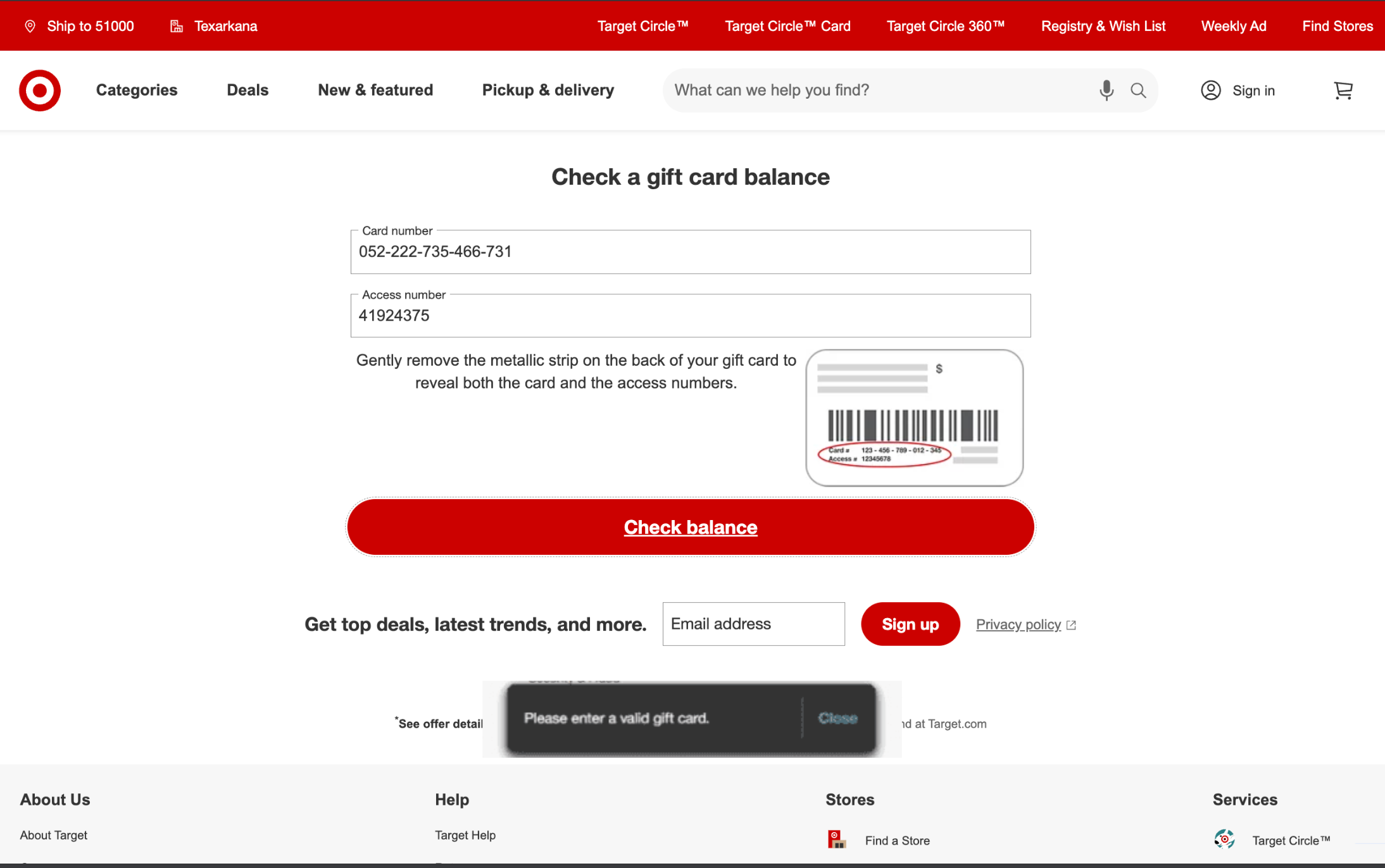Click the Stores footer heading

pos(849,800)
